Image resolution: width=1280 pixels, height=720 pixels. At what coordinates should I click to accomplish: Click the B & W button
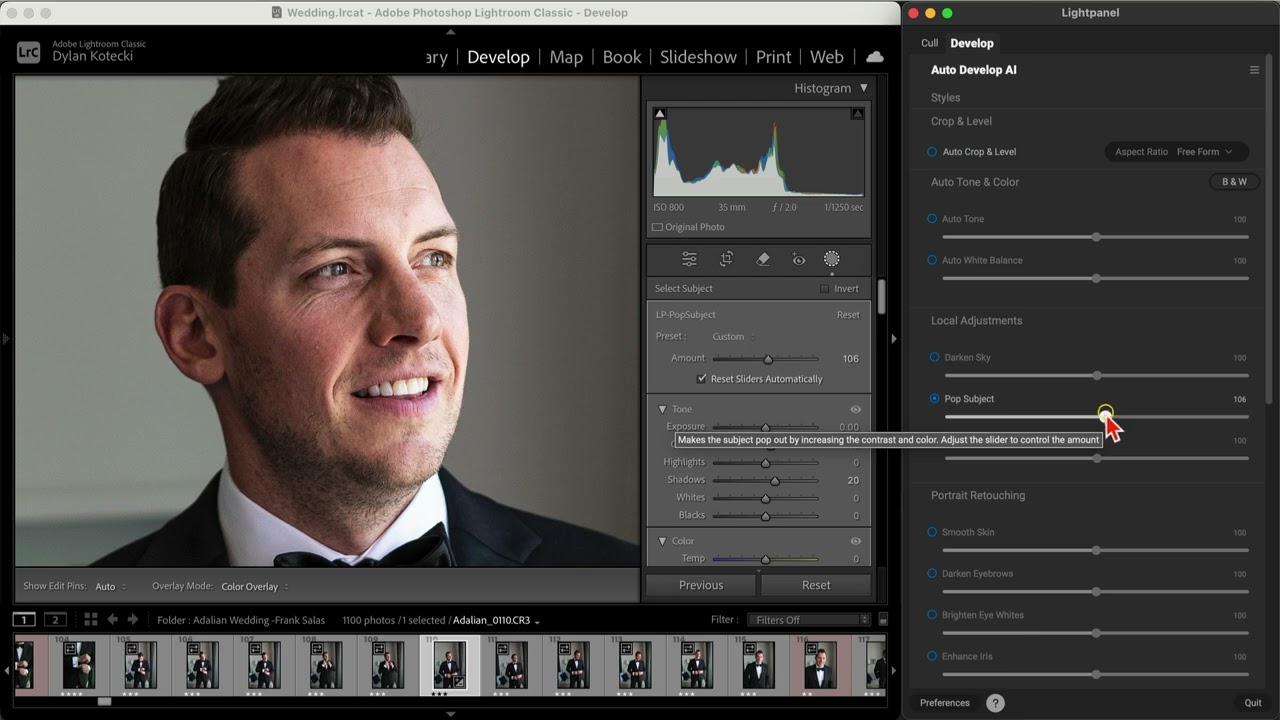1235,182
